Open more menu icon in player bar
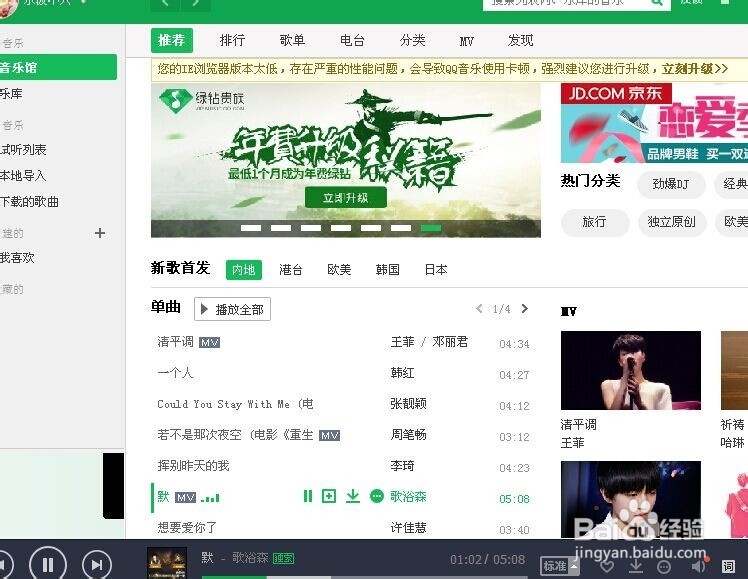Screen dimensions: 748x579 (x=664, y=567)
